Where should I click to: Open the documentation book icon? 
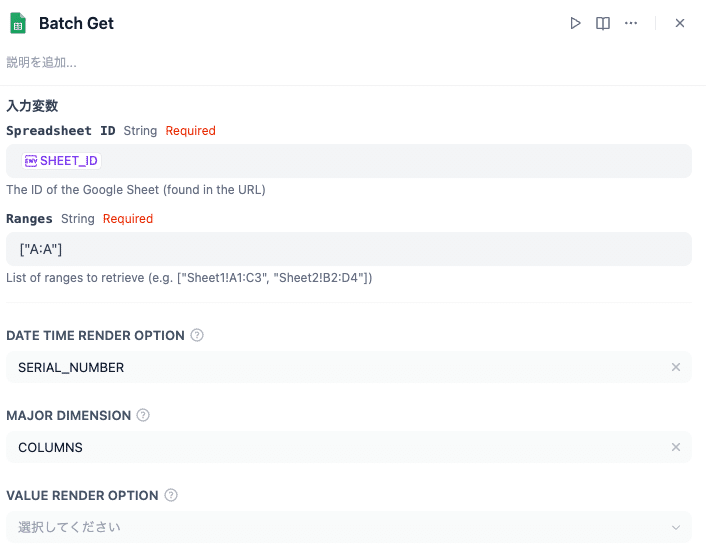tap(603, 23)
